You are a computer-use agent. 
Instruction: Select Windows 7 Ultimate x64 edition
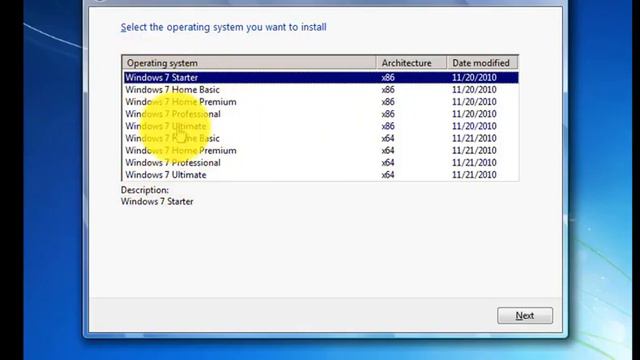[x=321, y=175]
